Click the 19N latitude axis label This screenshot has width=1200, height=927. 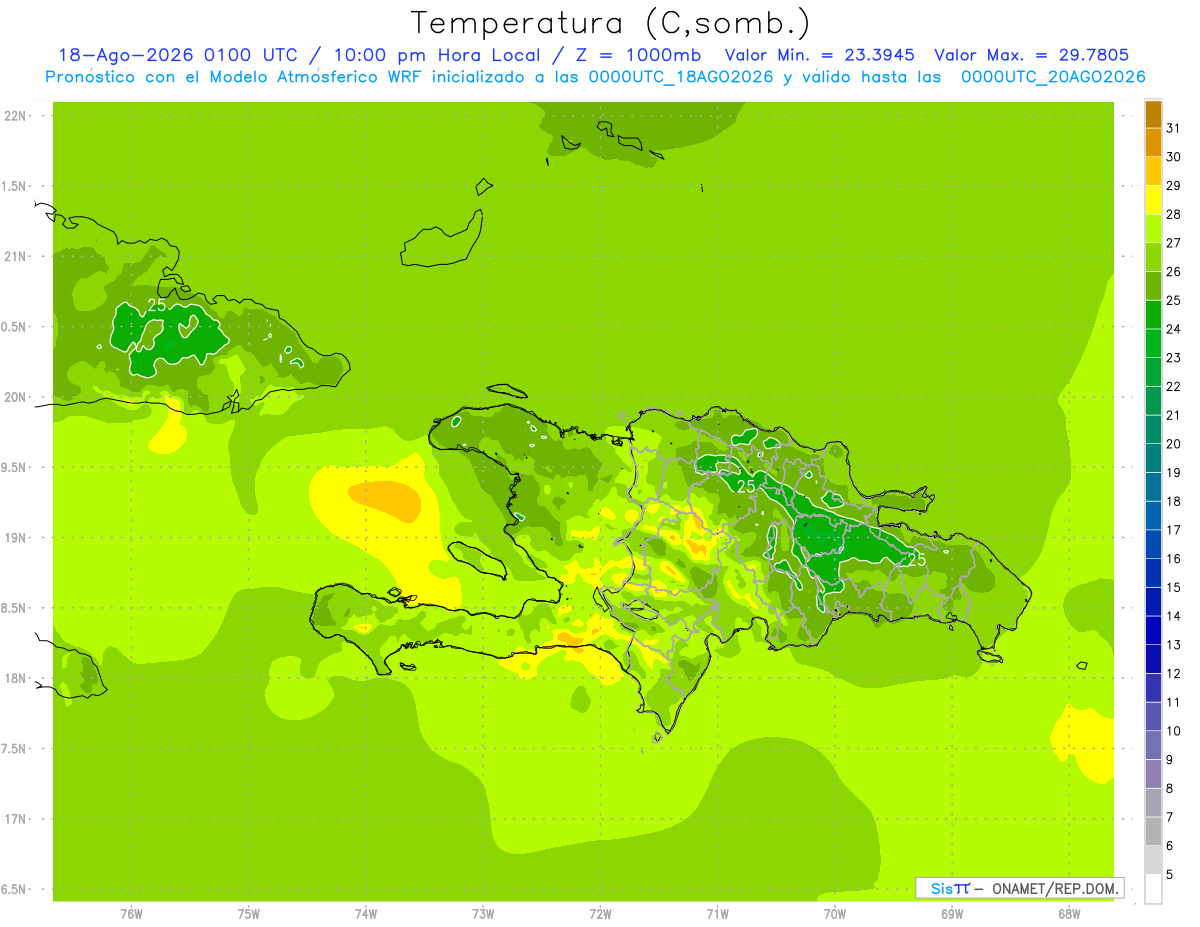coord(17,538)
